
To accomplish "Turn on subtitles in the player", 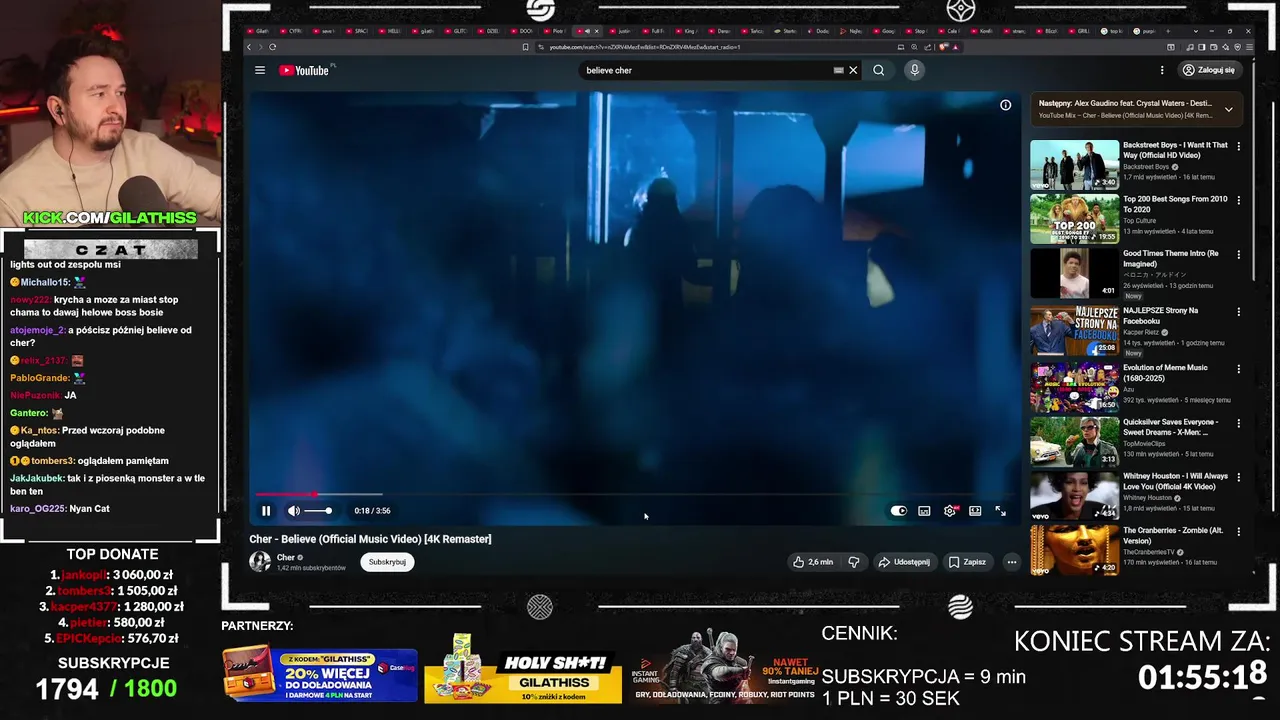I will click(924, 511).
